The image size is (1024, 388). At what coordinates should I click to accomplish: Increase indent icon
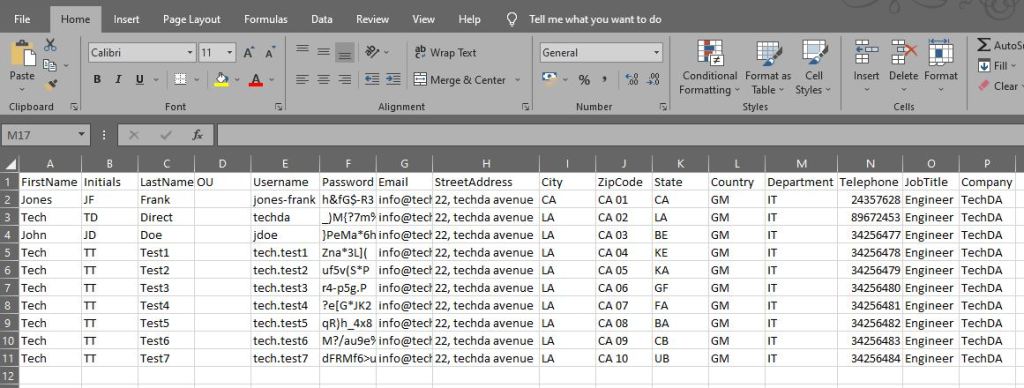click(x=393, y=80)
